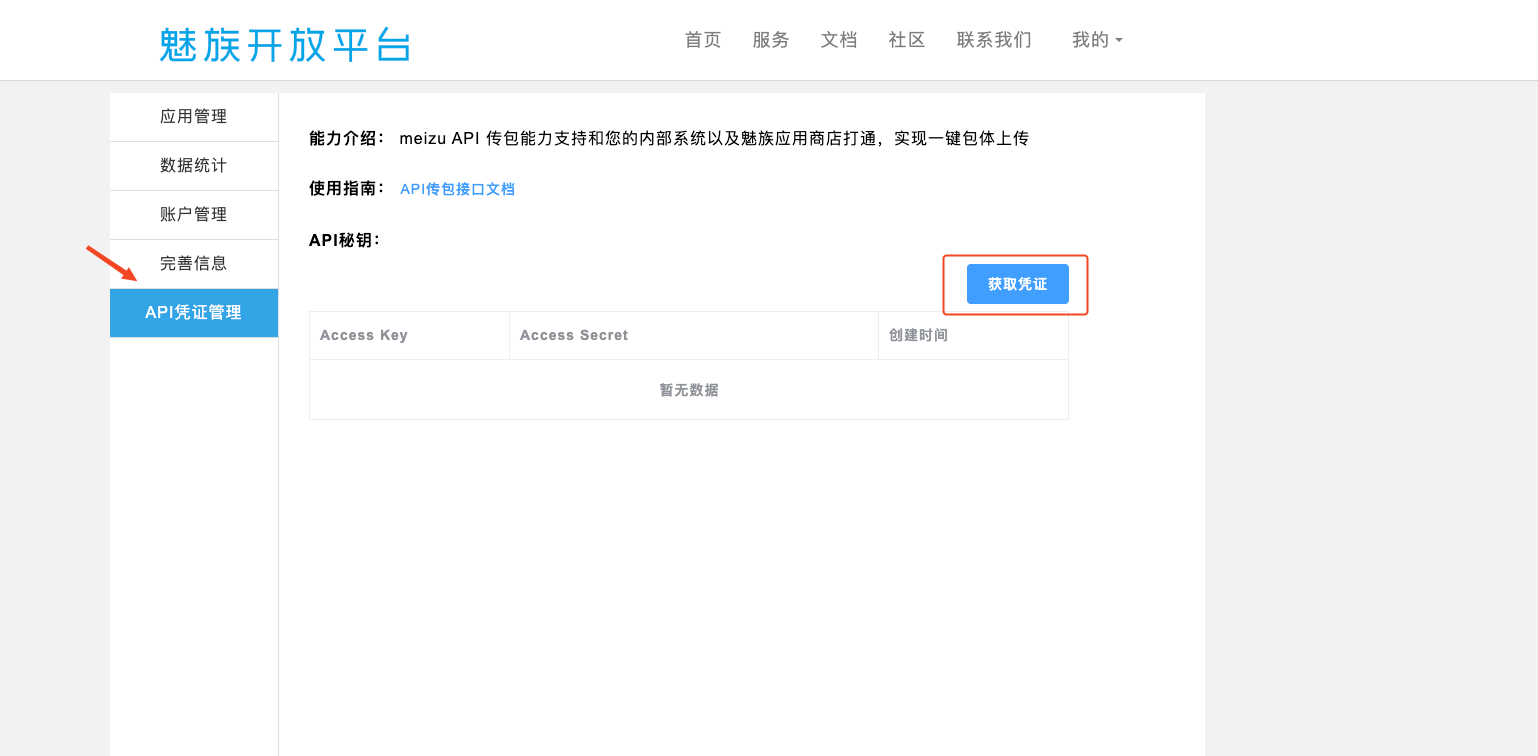The width and height of the screenshot is (1538, 756).
Task: Go to the 首页 nav item
Action: coord(703,40)
